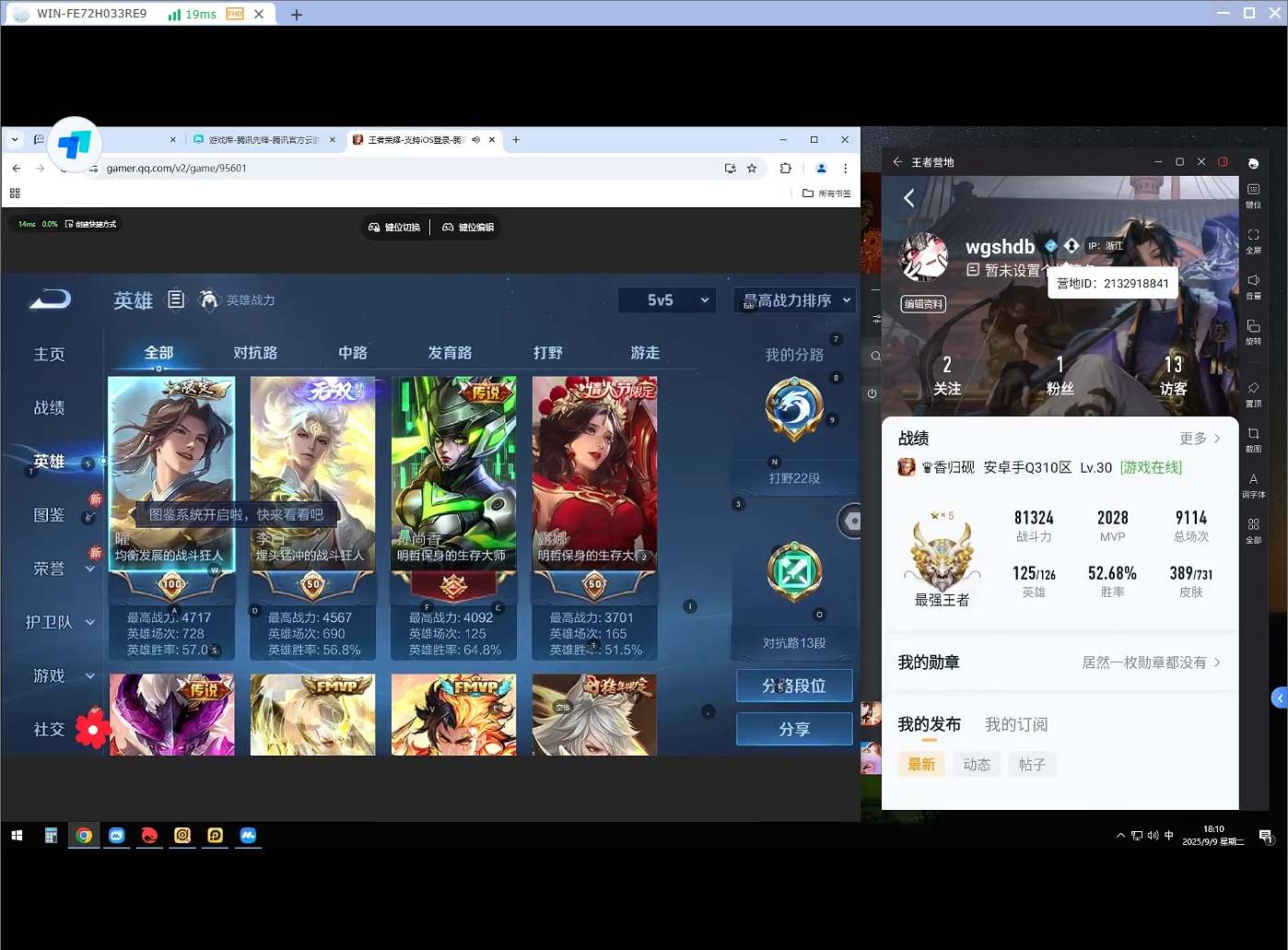Click the 分享 share button
The image size is (1288, 950).
point(794,729)
